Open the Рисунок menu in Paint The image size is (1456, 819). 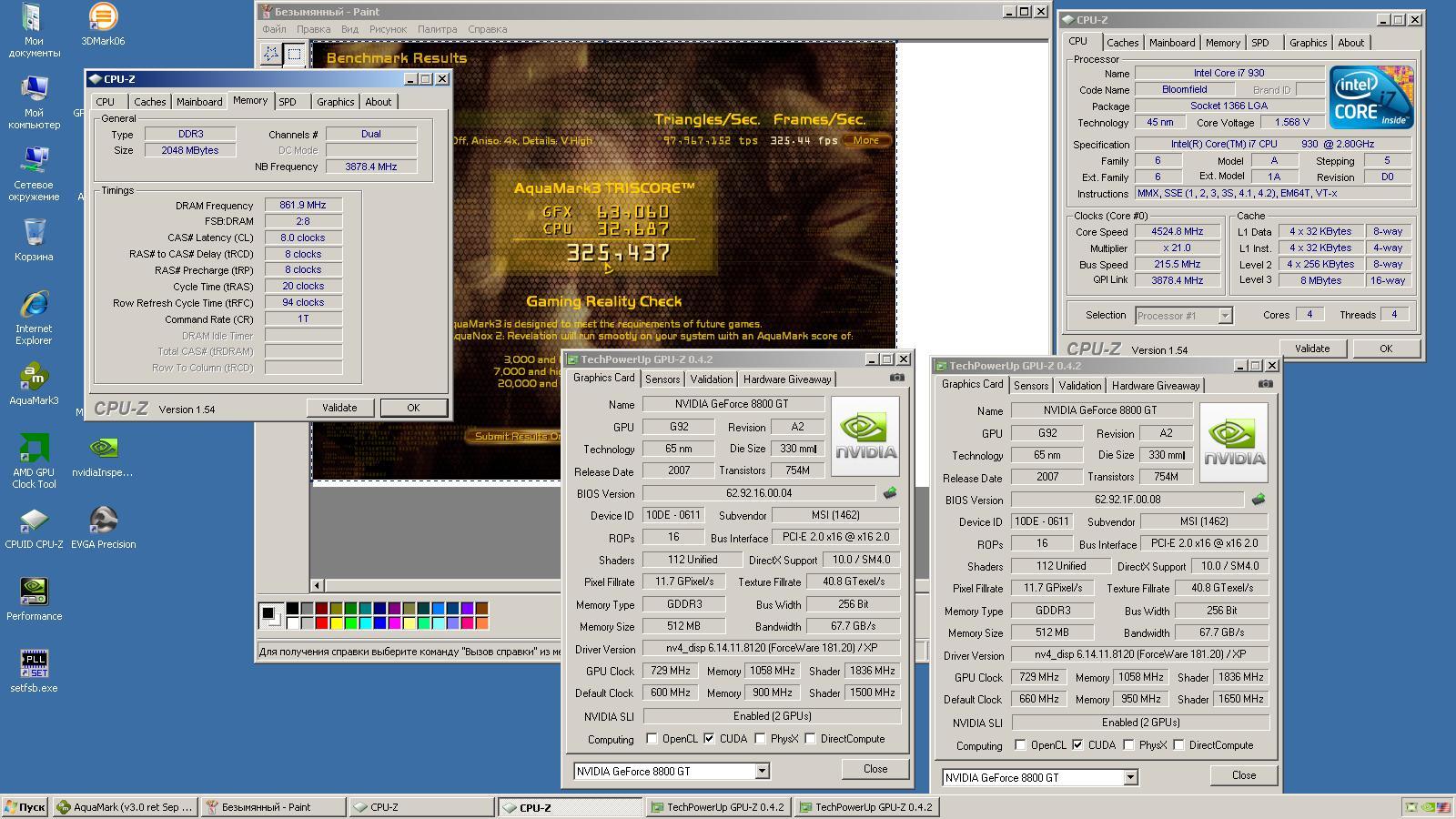(388, 29)
